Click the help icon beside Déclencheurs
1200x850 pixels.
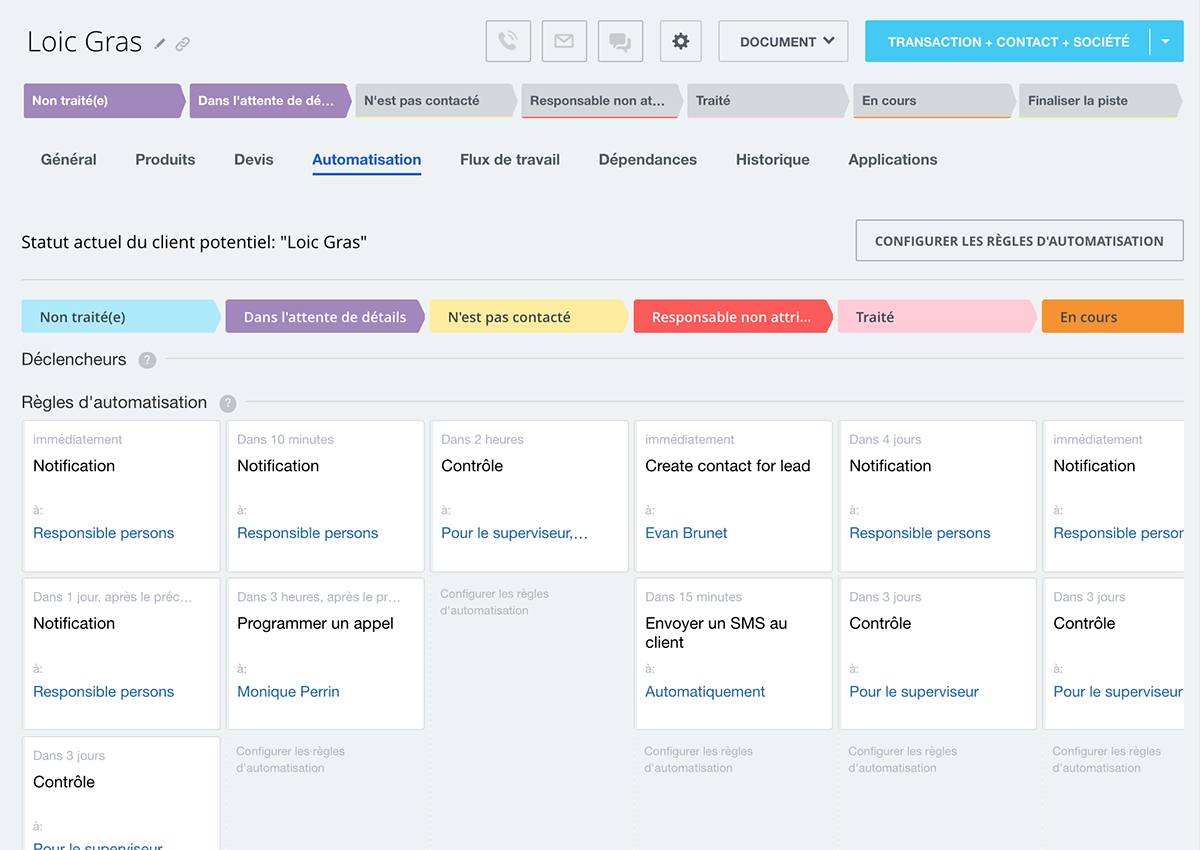pos(147,360)
